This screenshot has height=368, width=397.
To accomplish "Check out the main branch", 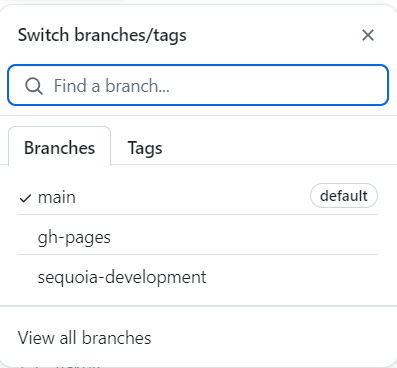I will (198, 196).
